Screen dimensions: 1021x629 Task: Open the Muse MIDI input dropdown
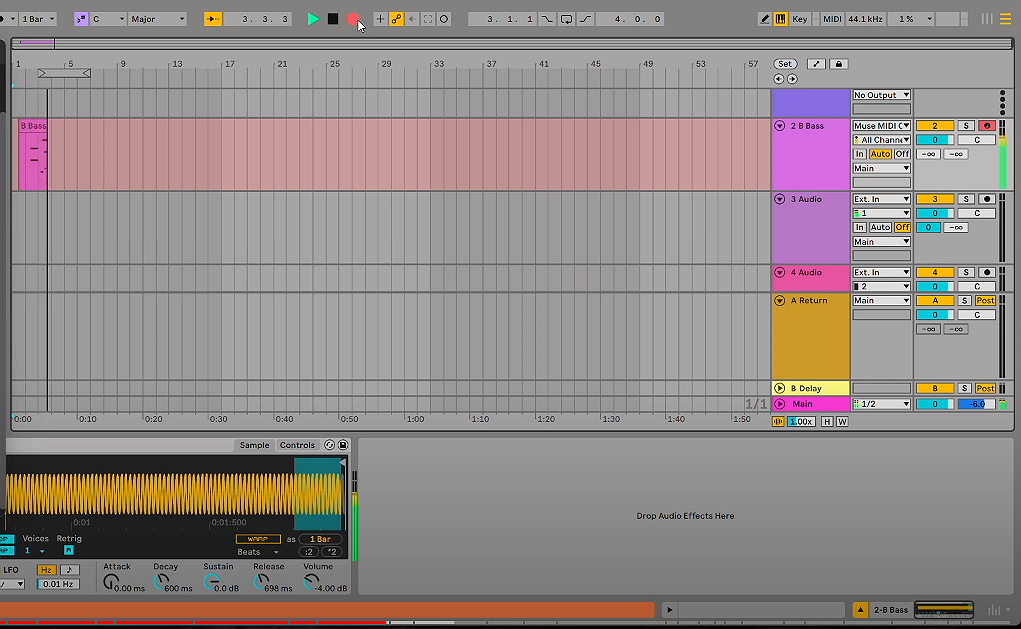(880, 125)
